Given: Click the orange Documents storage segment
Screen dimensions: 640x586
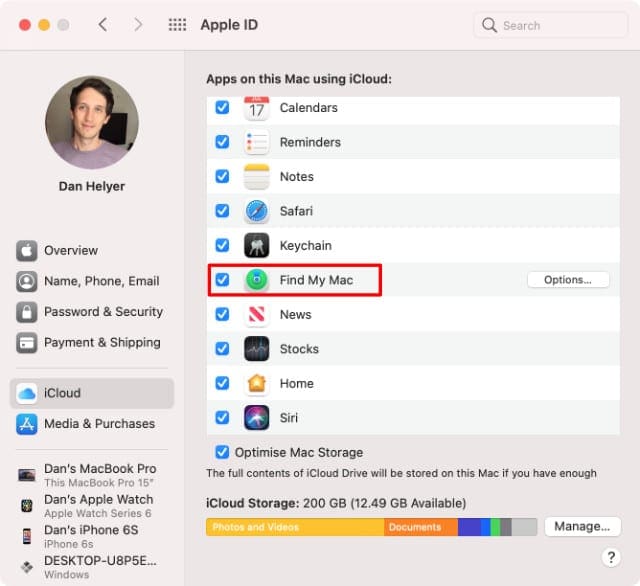Looking at the screenshot, I should pos(421,527).
